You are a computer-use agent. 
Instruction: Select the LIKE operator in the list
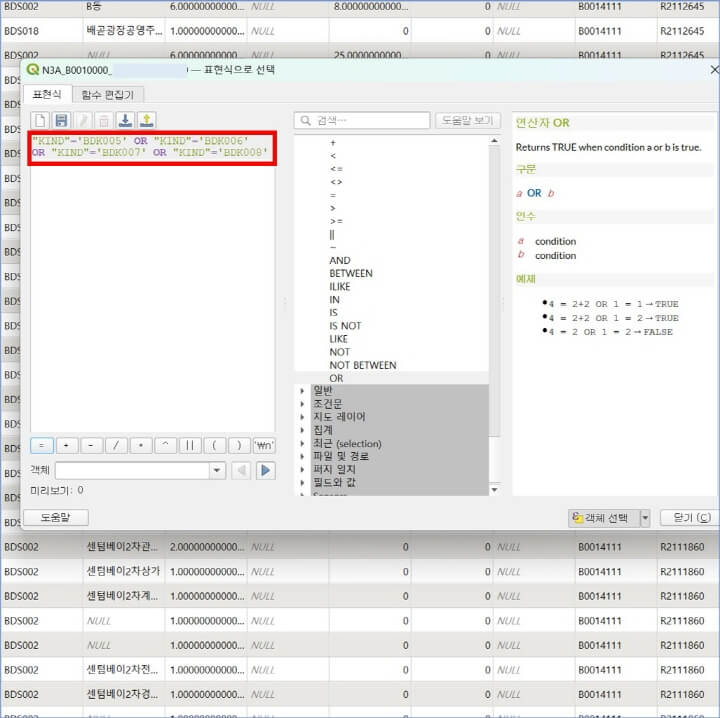tap(338, 339)
